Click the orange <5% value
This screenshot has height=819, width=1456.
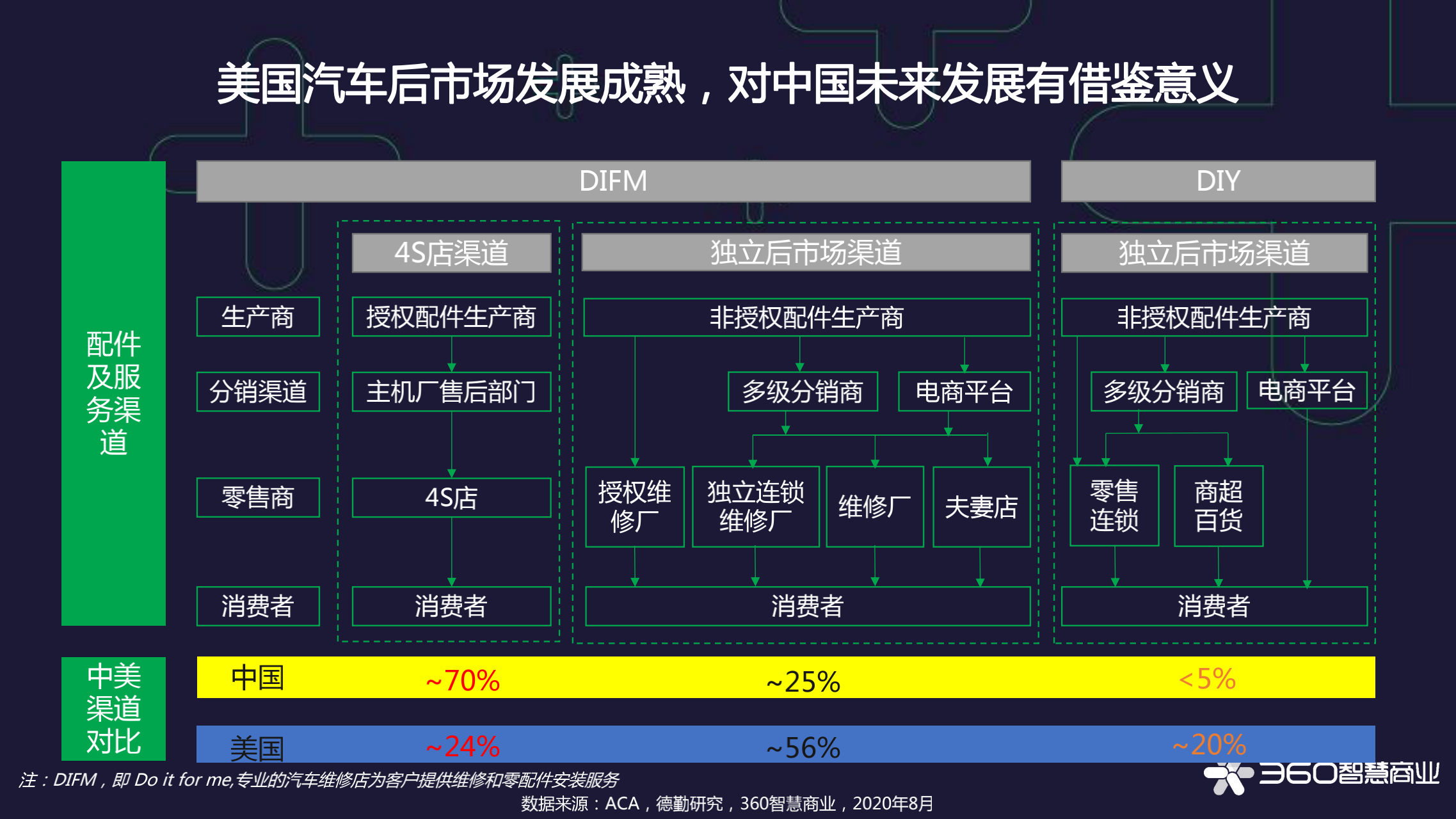[1207, 679]
